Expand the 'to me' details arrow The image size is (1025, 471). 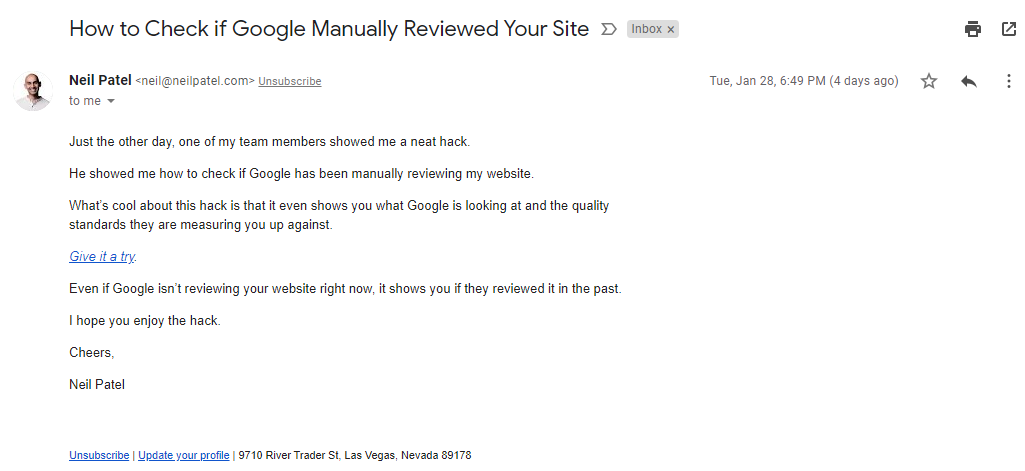click(x=111, y=101)
